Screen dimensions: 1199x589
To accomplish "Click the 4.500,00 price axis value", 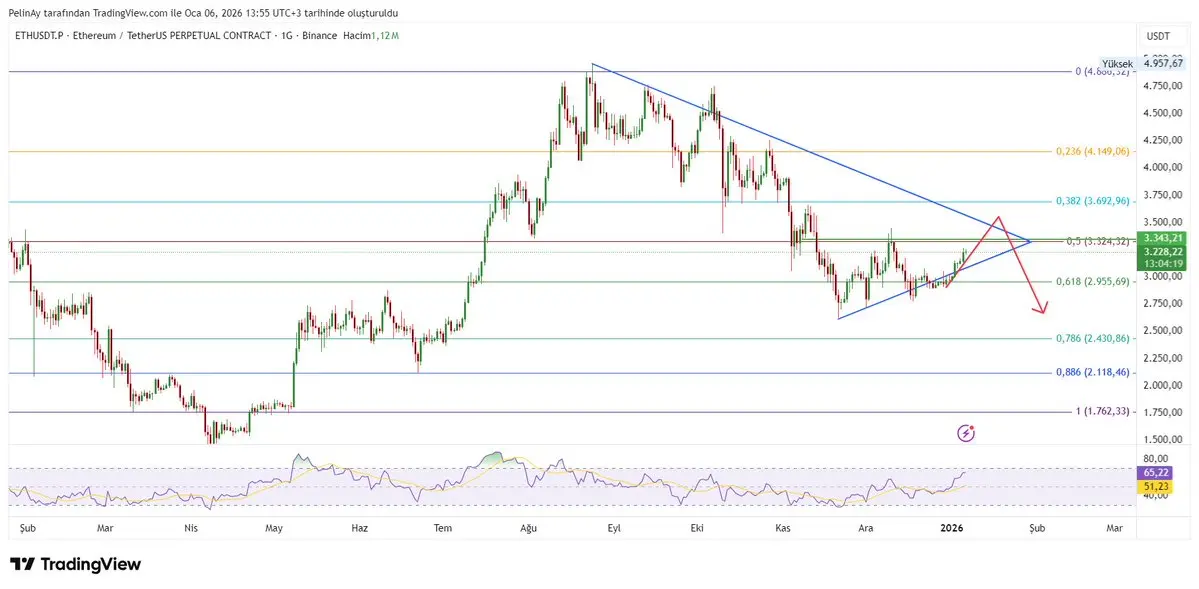I will coord(1163,113).
